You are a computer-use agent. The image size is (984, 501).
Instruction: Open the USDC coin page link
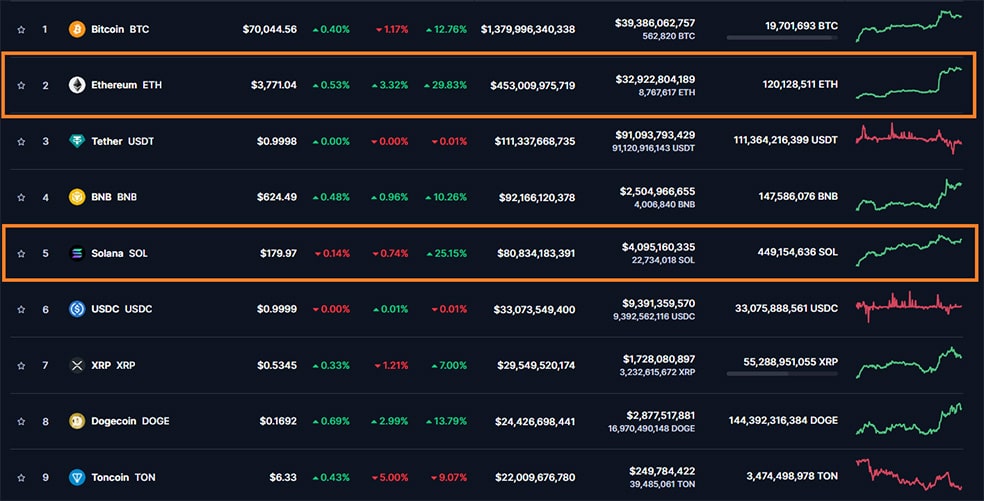point(121,310)
